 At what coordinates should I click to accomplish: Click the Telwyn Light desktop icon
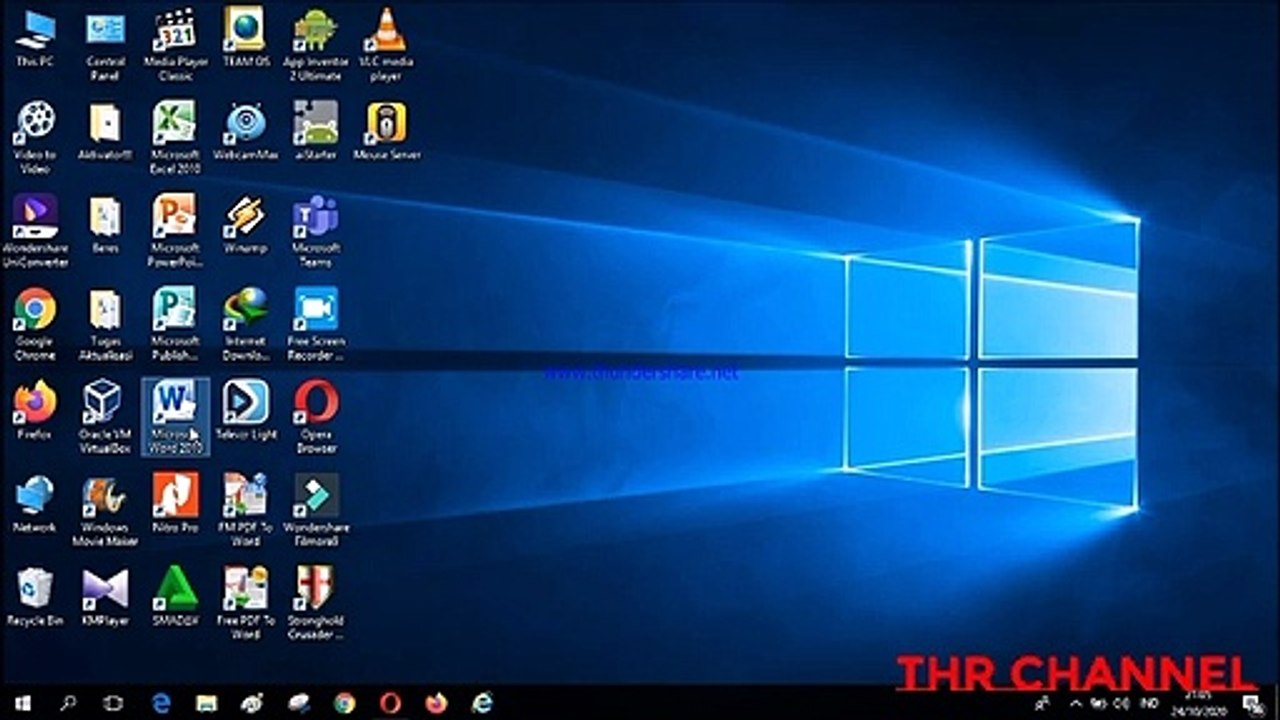point(245,410)
